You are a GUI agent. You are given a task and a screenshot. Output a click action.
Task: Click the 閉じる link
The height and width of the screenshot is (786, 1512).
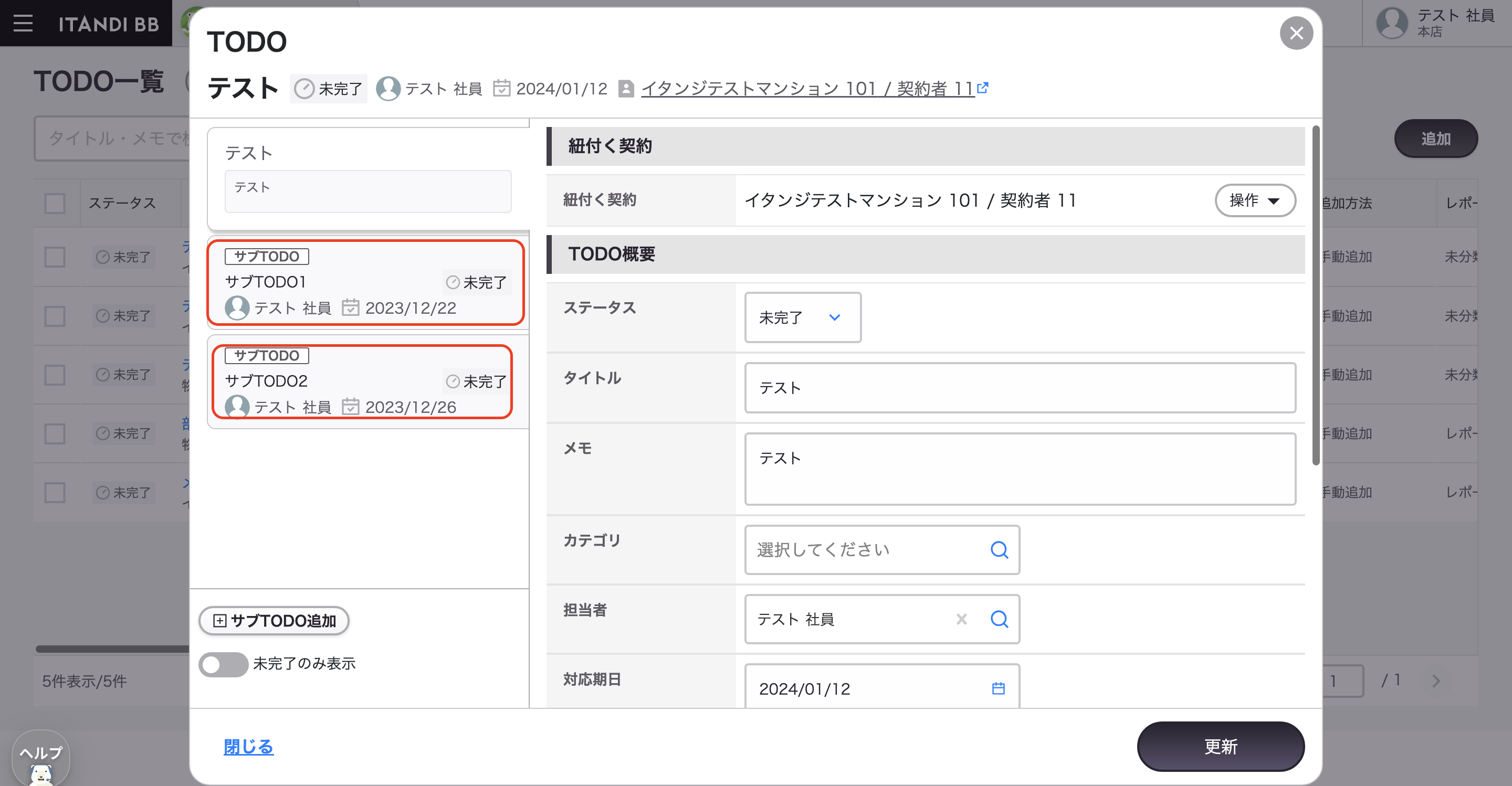pos(248,746)
